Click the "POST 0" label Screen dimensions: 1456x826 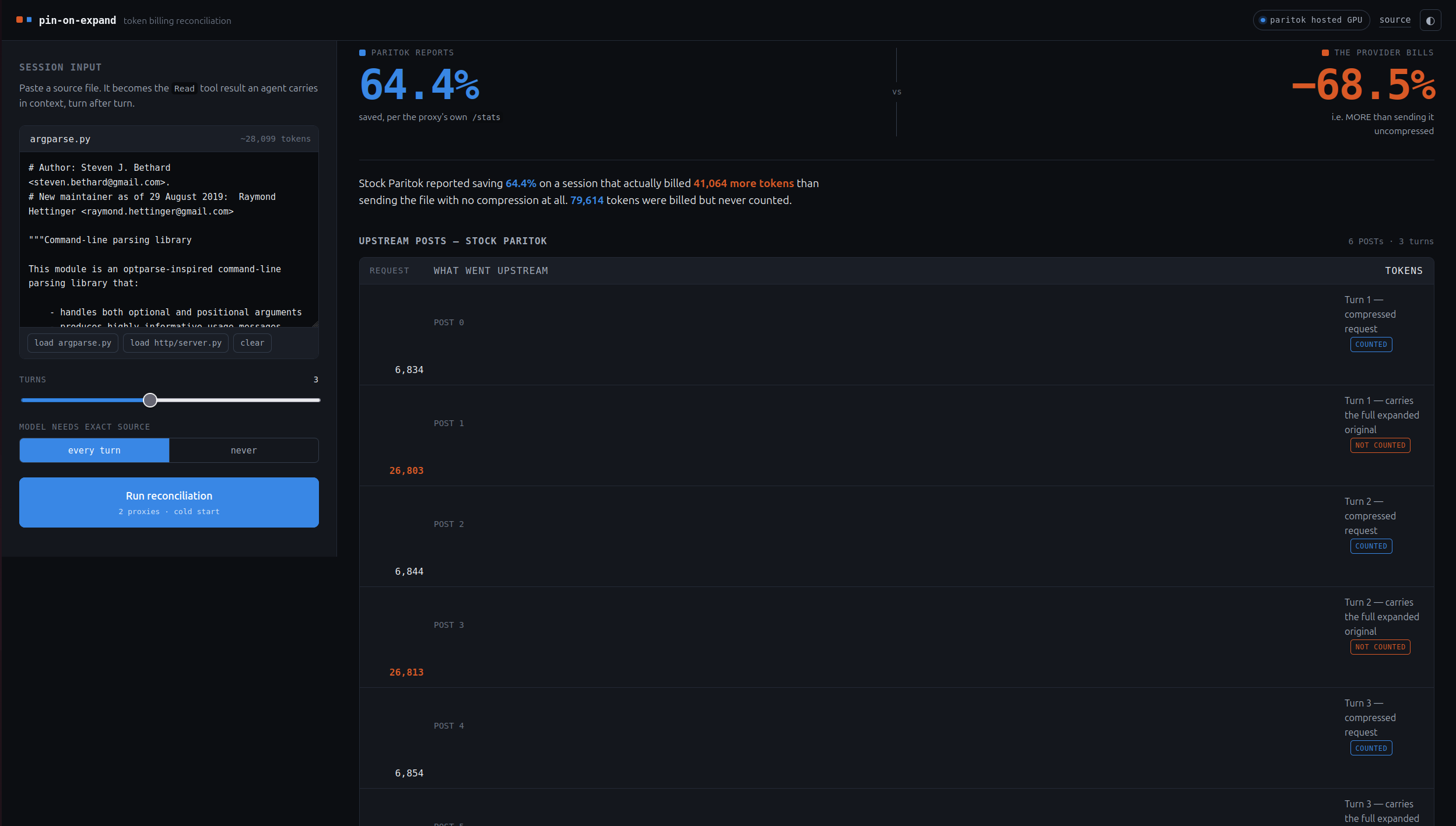(x=449, y=323)
